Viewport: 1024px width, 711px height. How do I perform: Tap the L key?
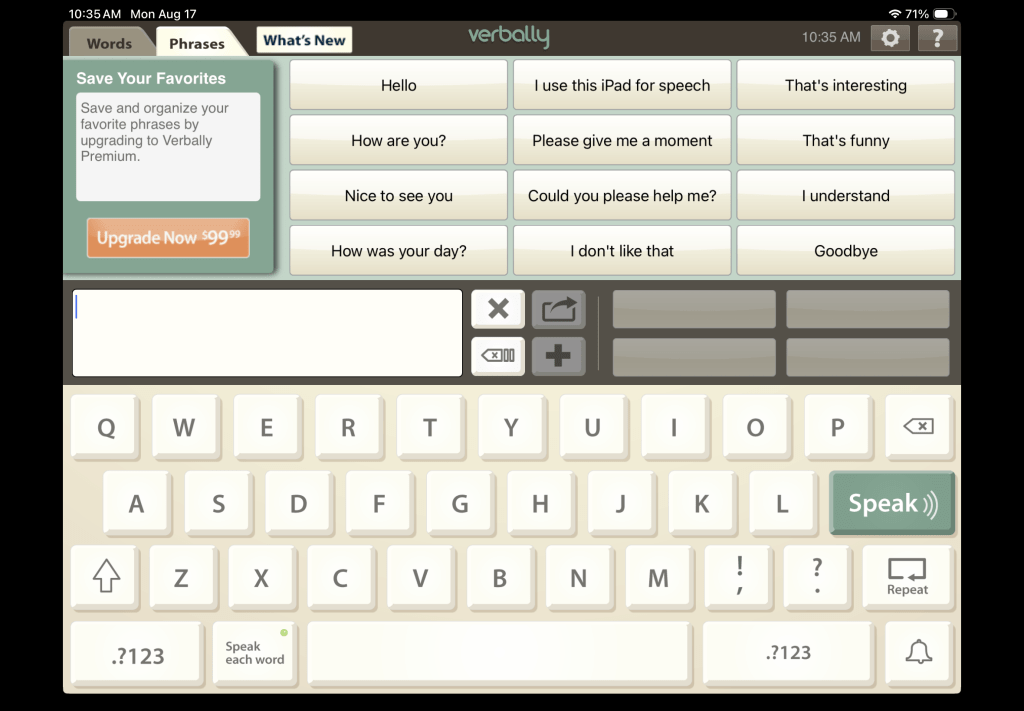click(x=782, y=503)
